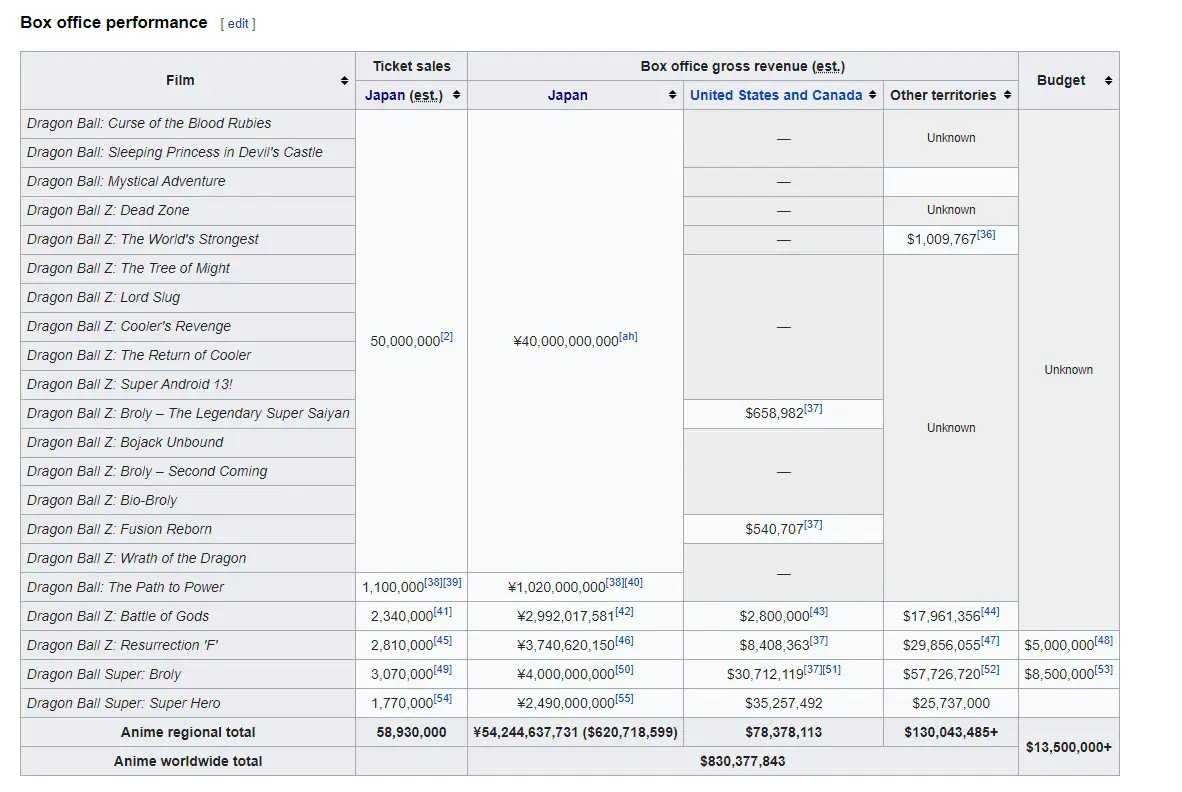Select Dragon Ball Z: Fusion Reborn row
Screen dimensions: 1182x792
click(188, 530)
